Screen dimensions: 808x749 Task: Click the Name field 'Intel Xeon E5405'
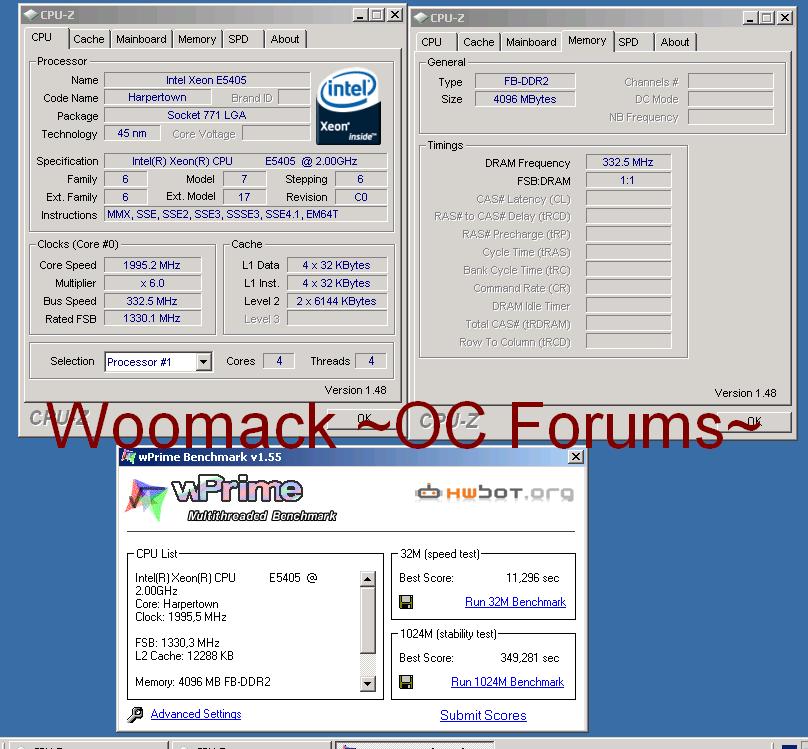tap(207, 80)
